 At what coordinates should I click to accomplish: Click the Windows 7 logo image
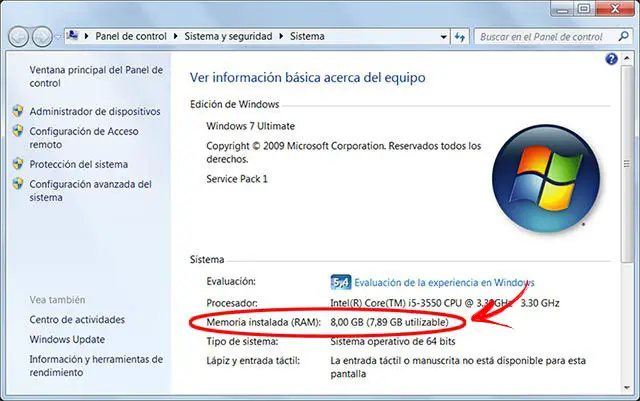[x=546, y=178]
